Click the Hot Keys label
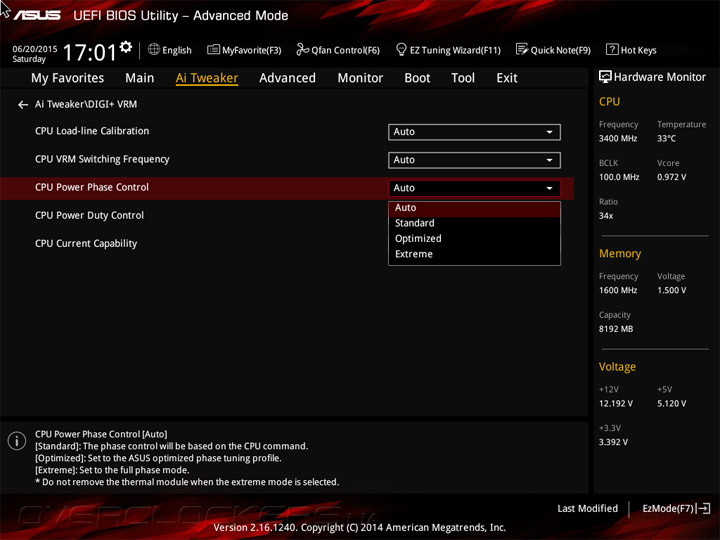The height and width of the screenshot is (540, 720). pyautogui.click(x=639, y=50)
